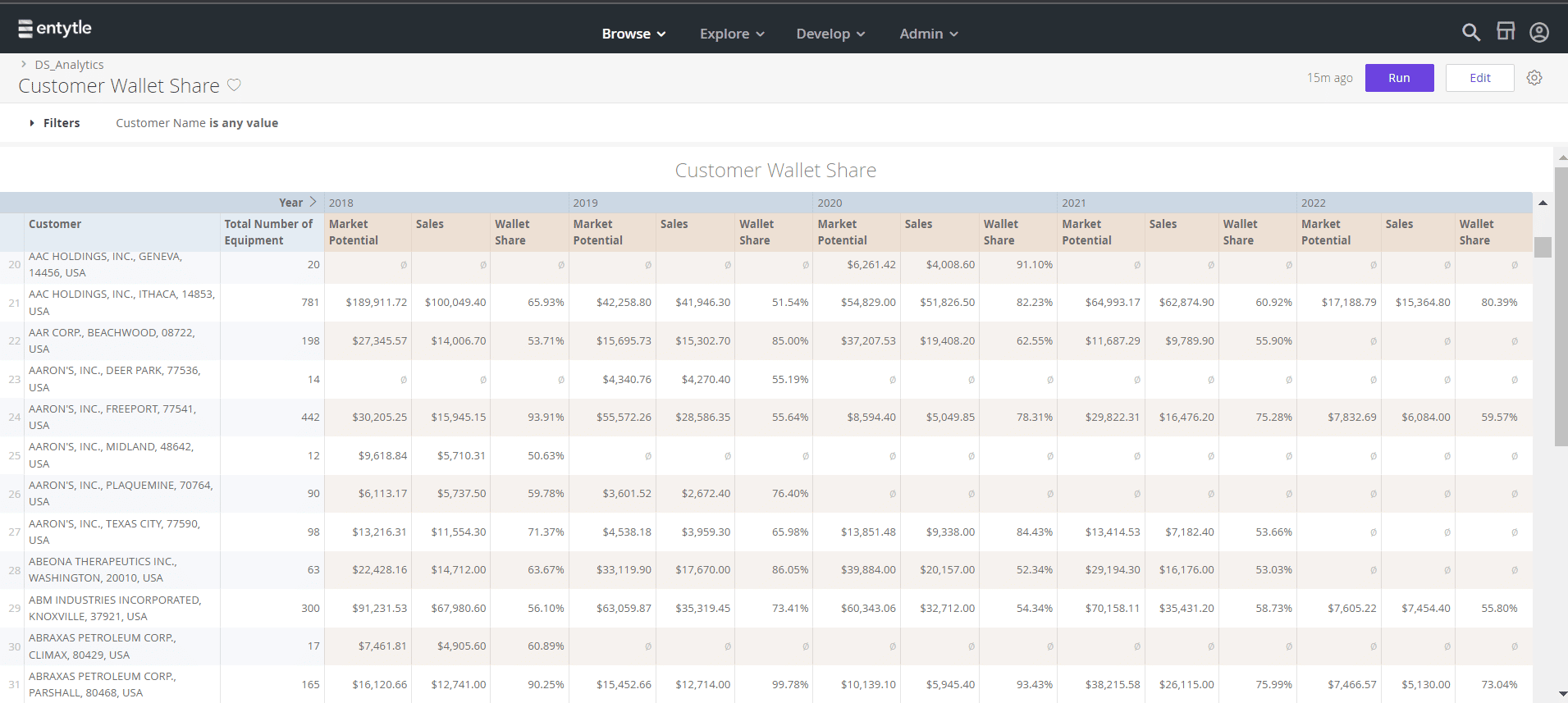Click 2020 Sales column header
The width and height of the screenshot is (1568, 703).
click(x=918, y=224)
